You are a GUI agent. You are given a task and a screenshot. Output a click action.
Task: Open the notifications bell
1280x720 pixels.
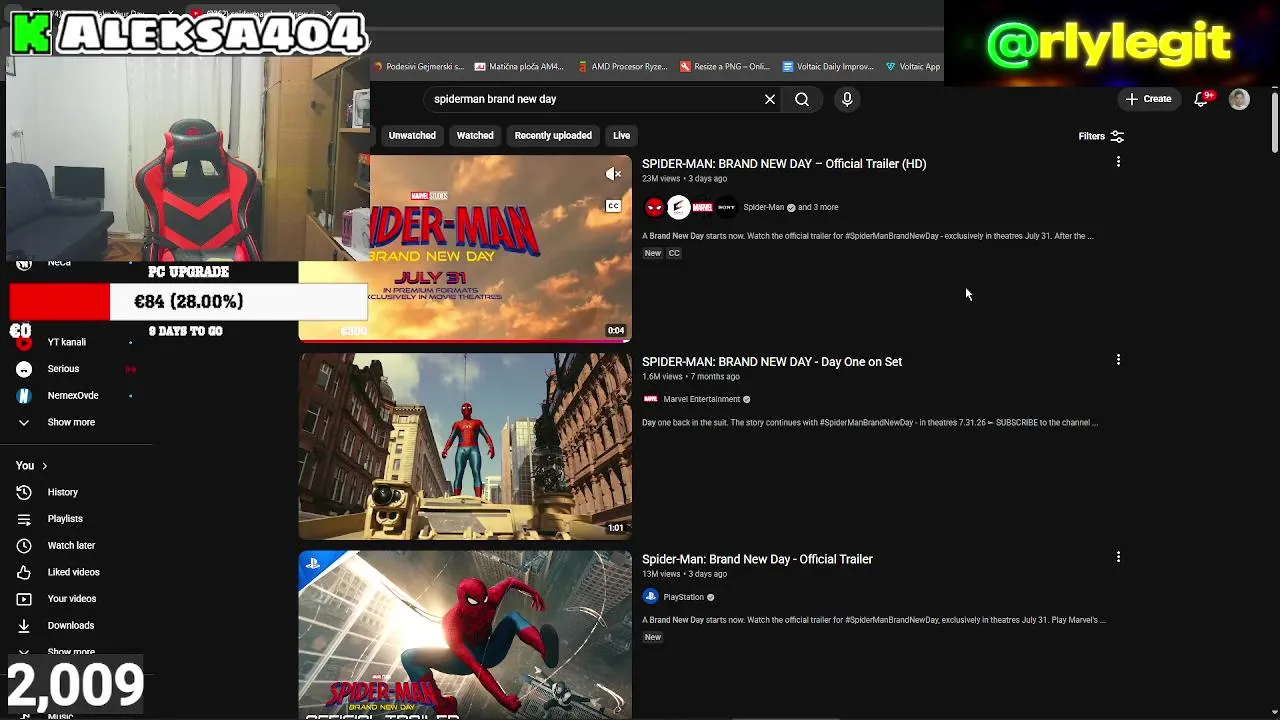coord(1202,99)
